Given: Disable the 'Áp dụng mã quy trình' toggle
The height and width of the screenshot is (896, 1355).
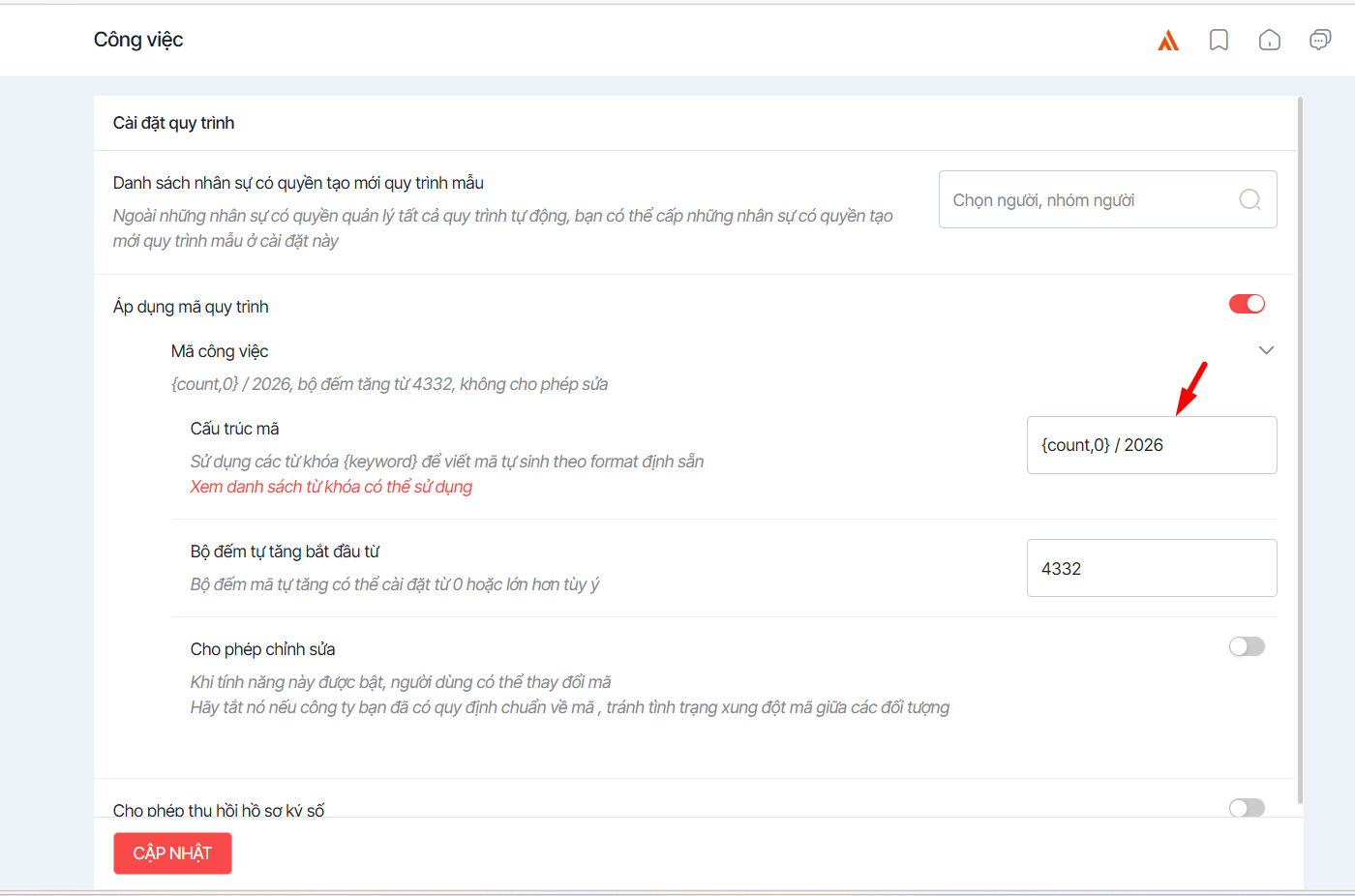Looking at the screenshot, I should (x=1247, y=304).
